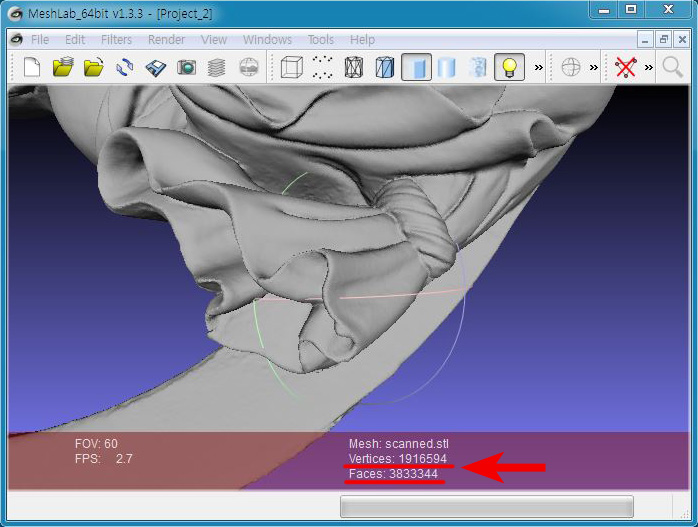Click the crossed-out red delete icon

[x=626, y=67]
